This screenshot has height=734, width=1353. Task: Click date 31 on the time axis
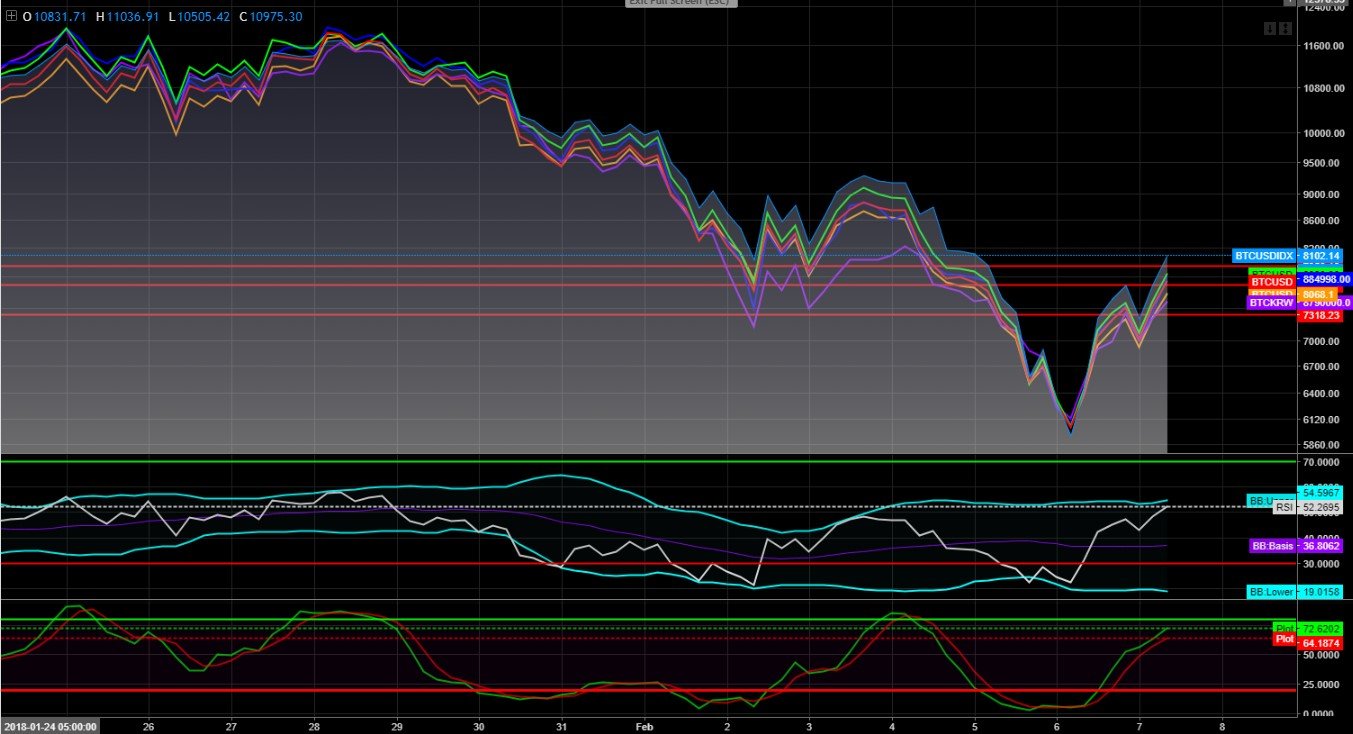[562, 727]
